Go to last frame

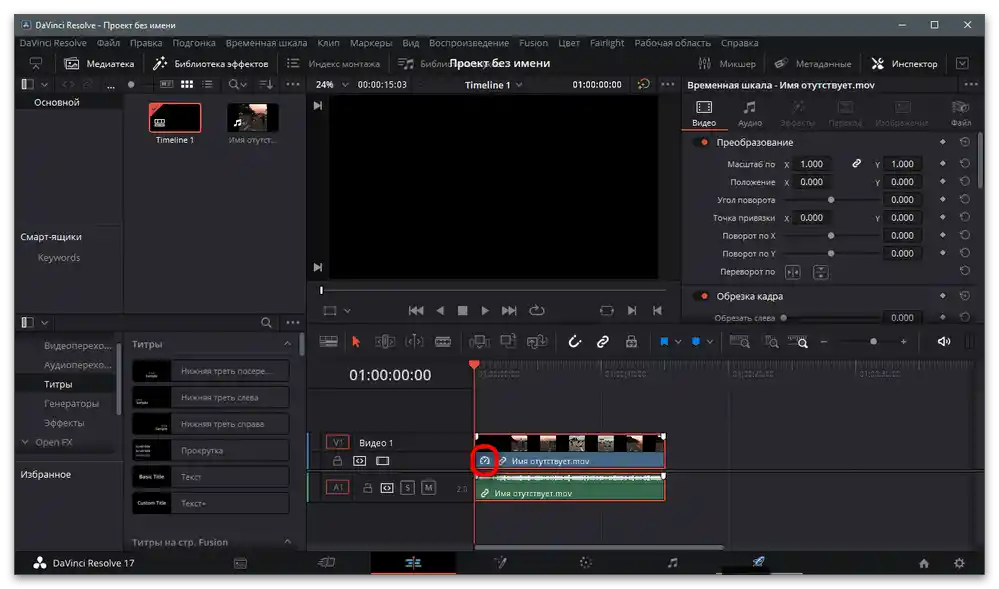tap(509, 310)
